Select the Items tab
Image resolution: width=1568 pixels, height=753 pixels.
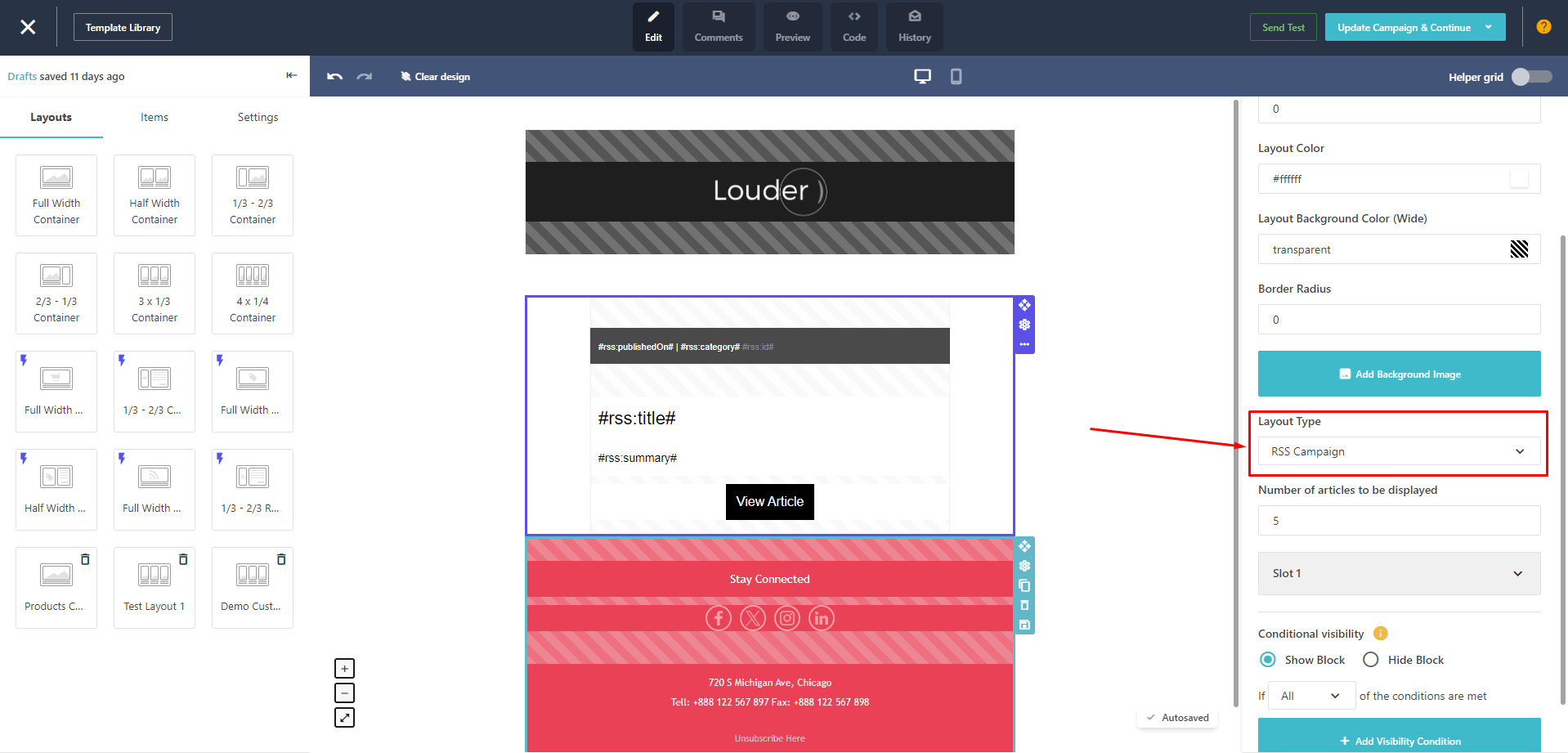coord(155,117)
